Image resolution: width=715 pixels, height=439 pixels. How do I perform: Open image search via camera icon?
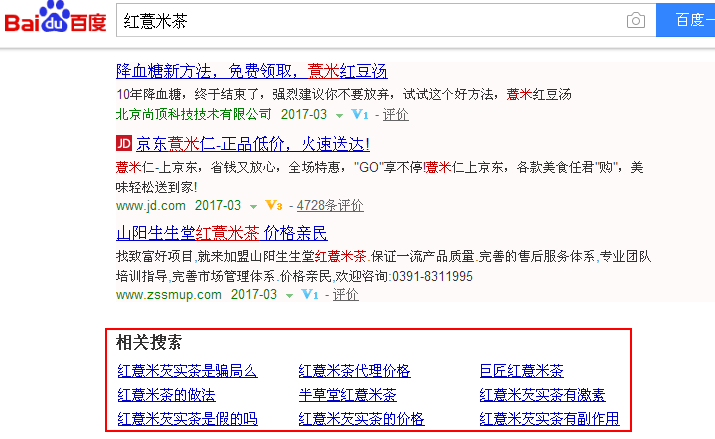click(x=635, y=21)
